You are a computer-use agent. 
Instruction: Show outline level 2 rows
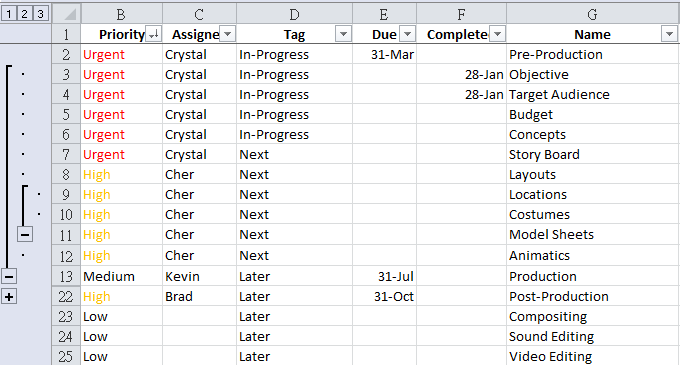click(25, 14)
